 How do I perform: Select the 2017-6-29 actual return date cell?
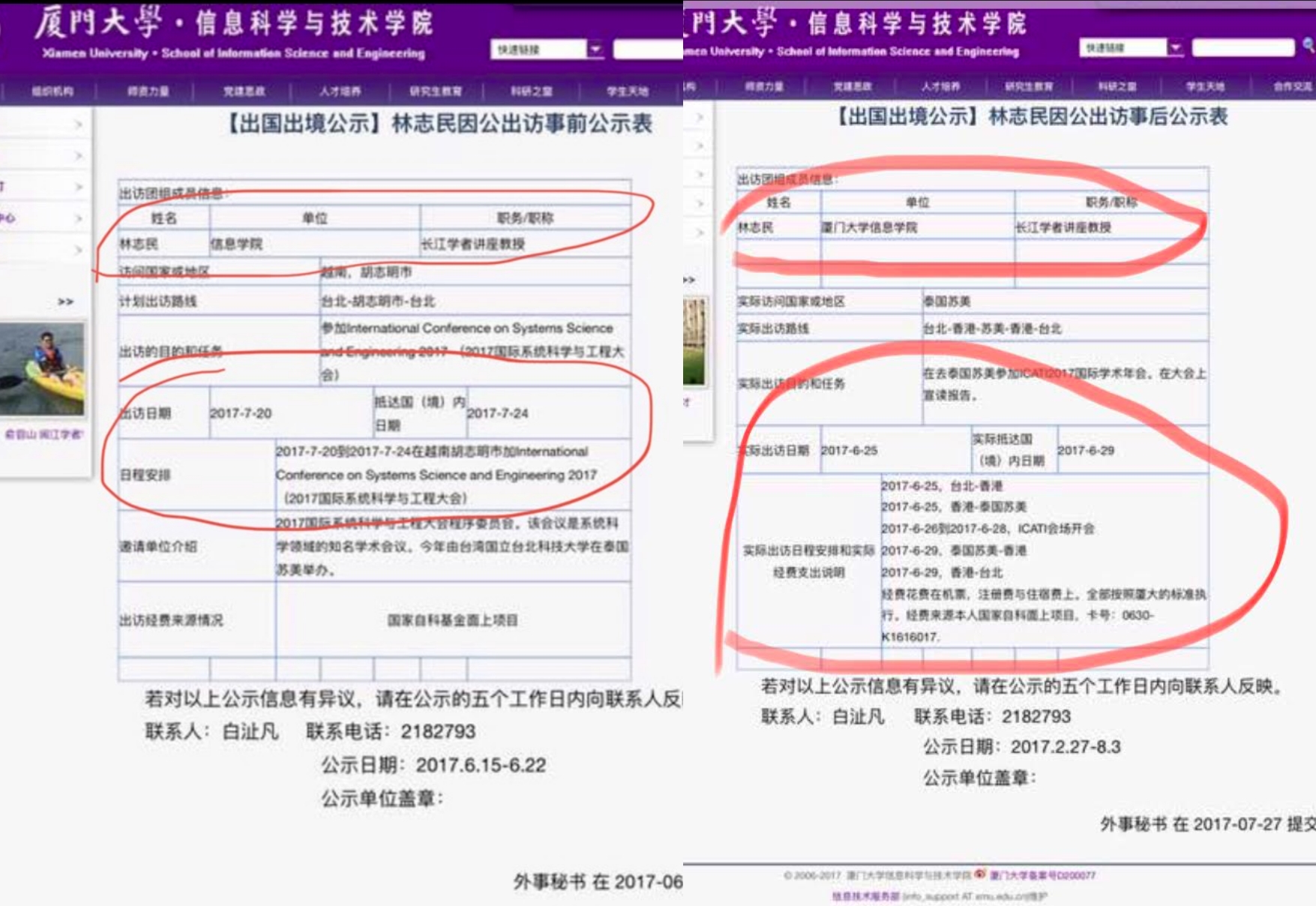[x=1132, y=450]
